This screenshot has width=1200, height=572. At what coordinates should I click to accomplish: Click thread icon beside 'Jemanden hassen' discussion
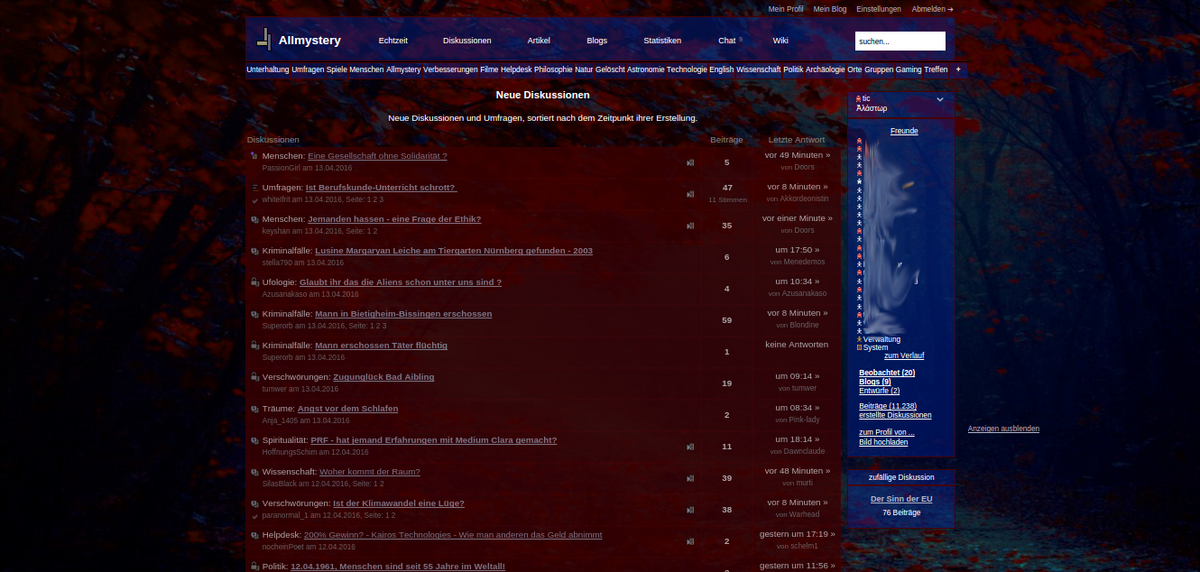[x=255, y=219]
